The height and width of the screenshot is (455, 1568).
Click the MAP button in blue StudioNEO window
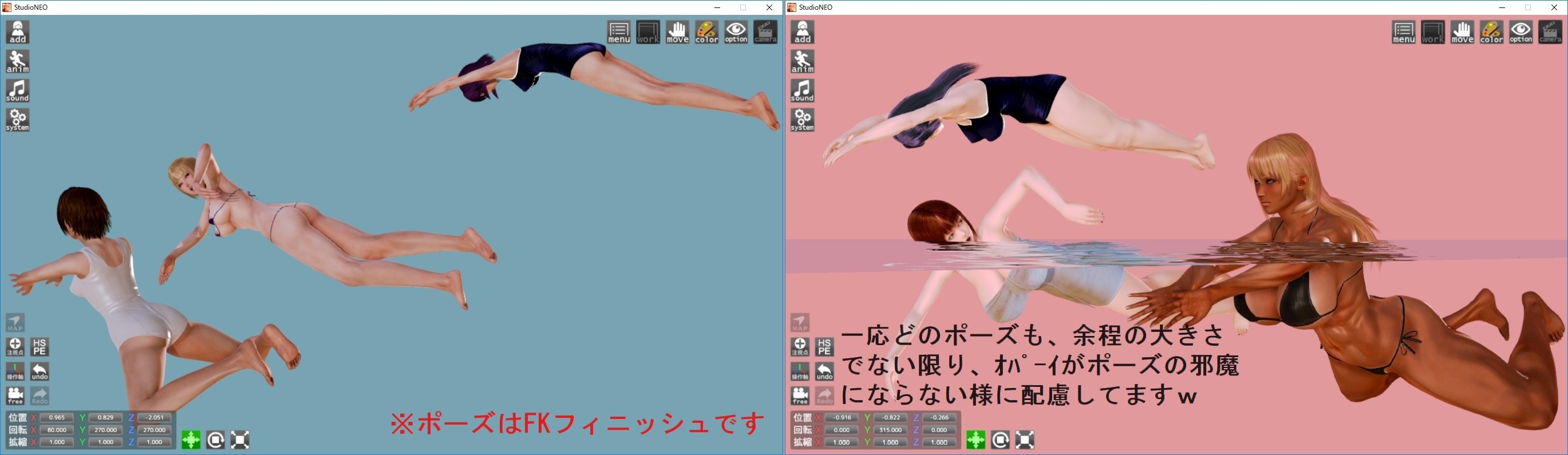click(x=15, y=322)
